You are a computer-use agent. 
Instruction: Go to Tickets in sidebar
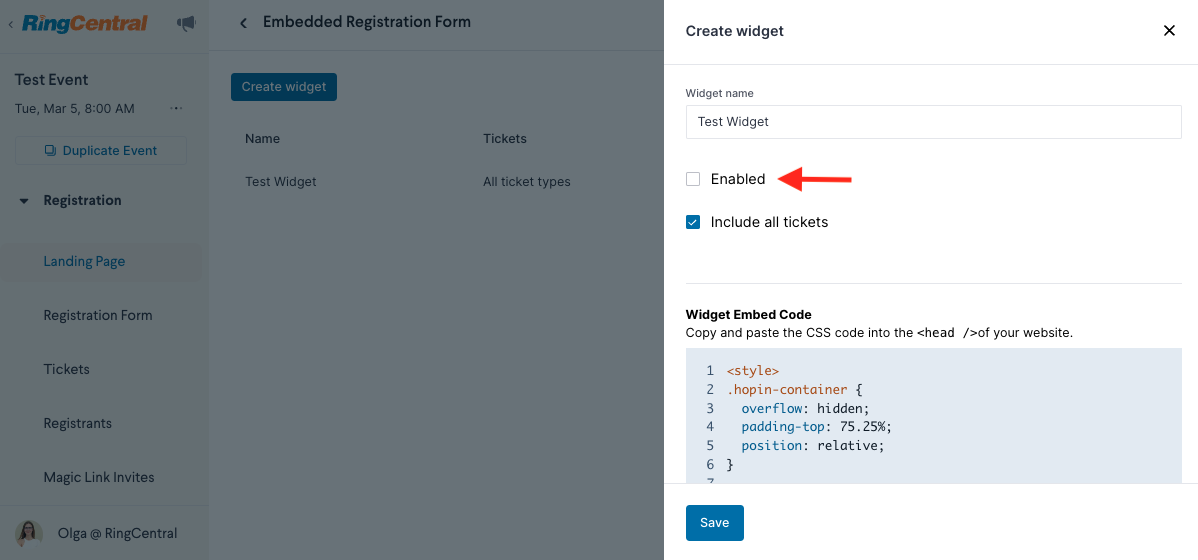pos(66,369)
